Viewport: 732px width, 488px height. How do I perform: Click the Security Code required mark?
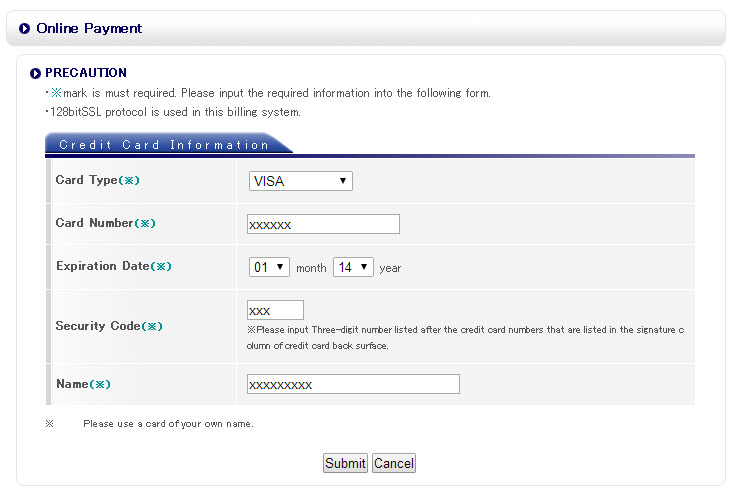[152, 326]
